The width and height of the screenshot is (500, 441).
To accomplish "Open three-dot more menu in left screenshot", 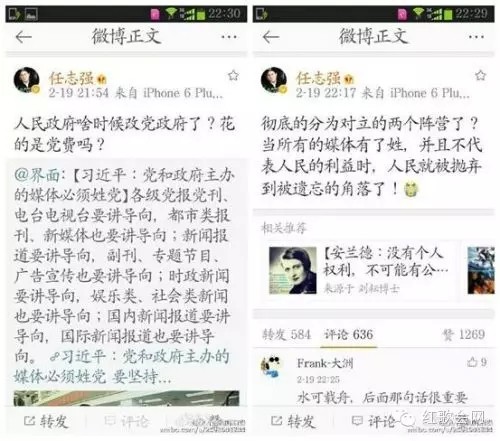I will click(229, 37).
